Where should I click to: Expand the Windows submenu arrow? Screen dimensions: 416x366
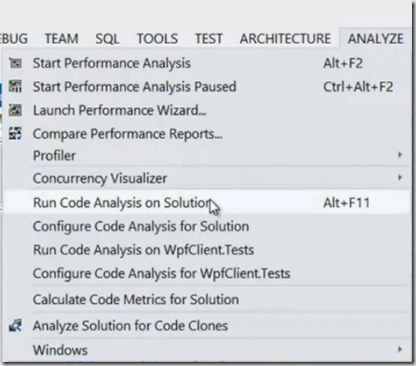point(400,349)
